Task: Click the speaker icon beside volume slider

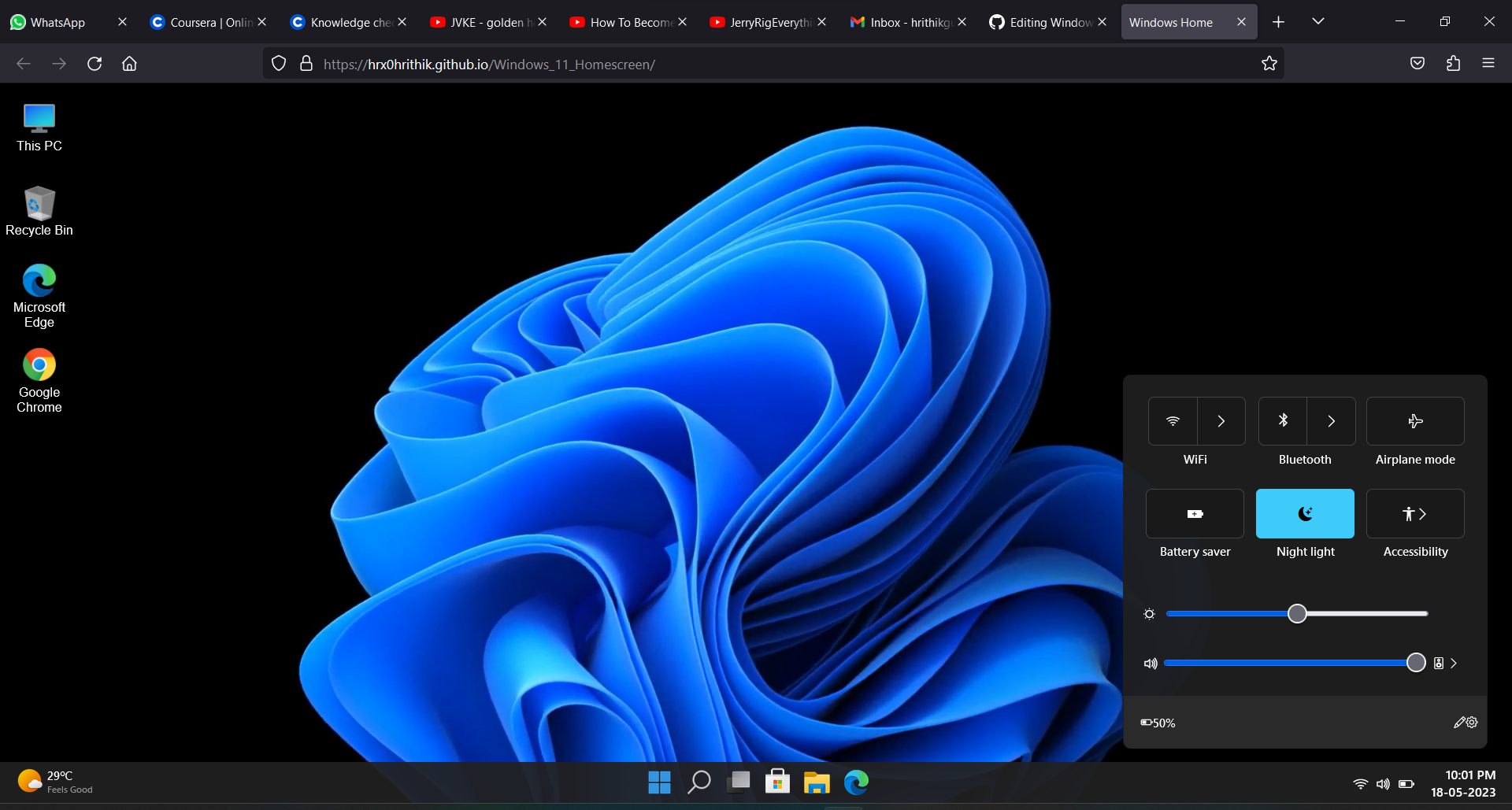Action: coord(1151,664)
